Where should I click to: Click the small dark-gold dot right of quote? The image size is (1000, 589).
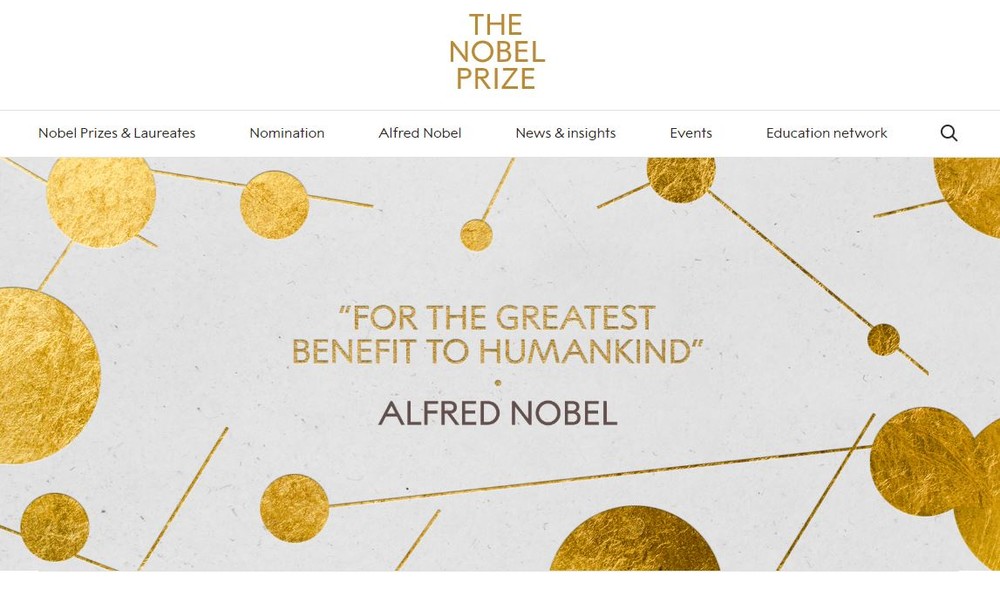pyautogui.click(x=883, y=339)
